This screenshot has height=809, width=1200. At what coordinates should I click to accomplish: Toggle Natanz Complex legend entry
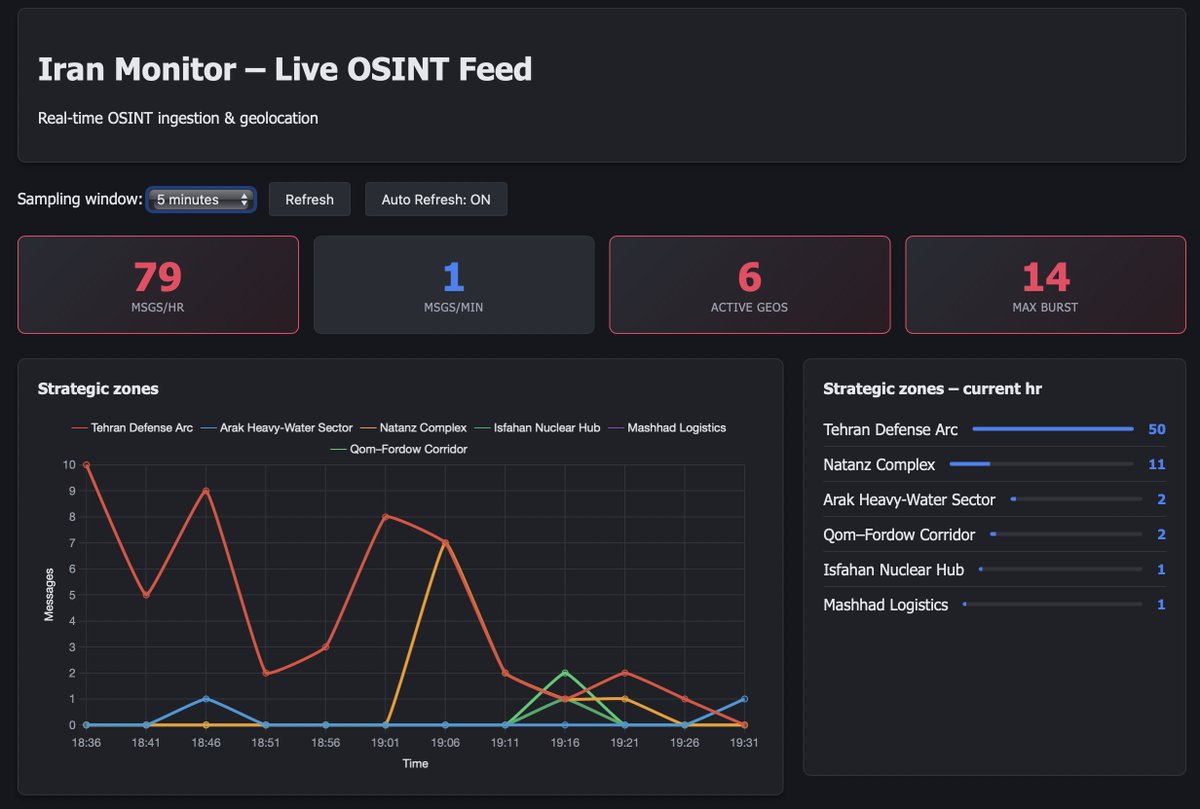coord(414,427)
